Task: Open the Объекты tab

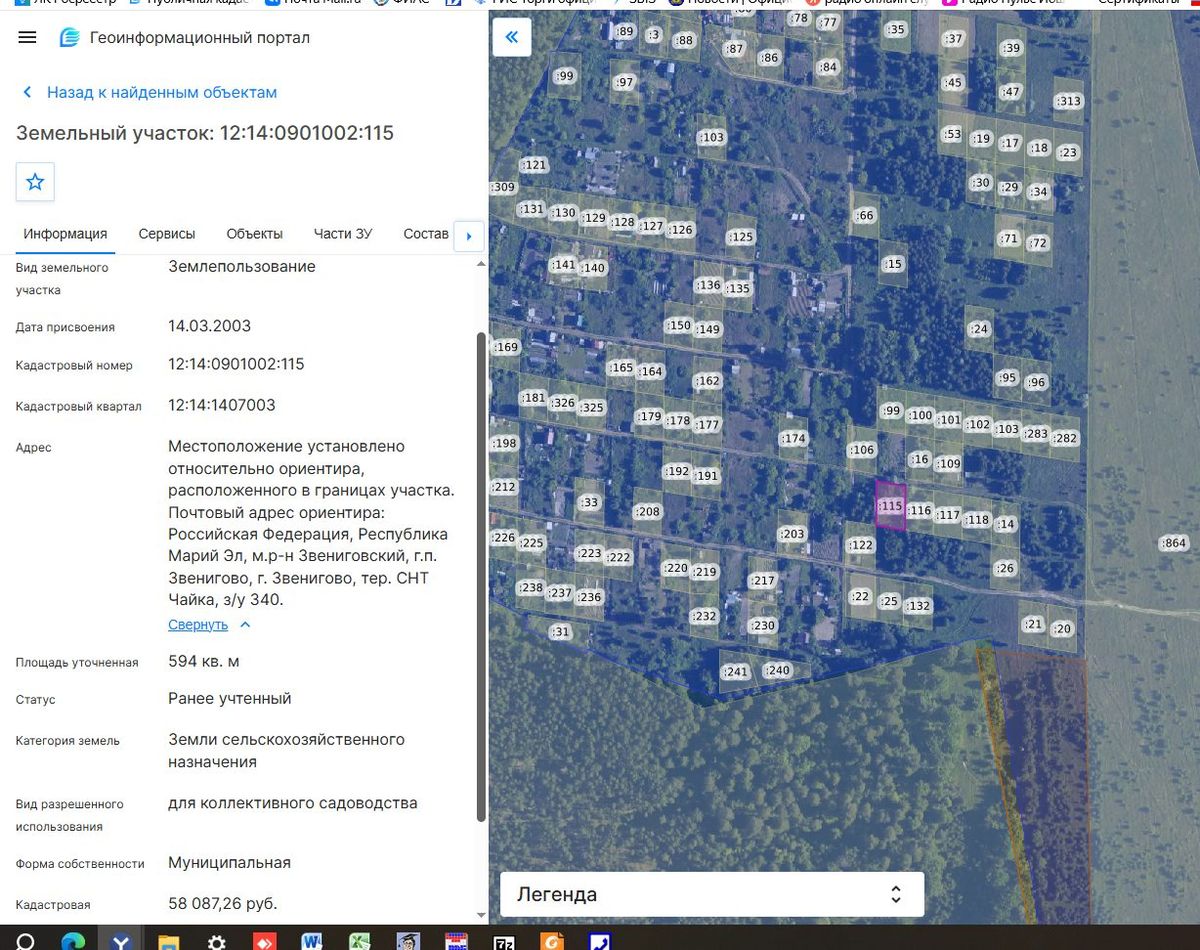Action: pos(254,233)
